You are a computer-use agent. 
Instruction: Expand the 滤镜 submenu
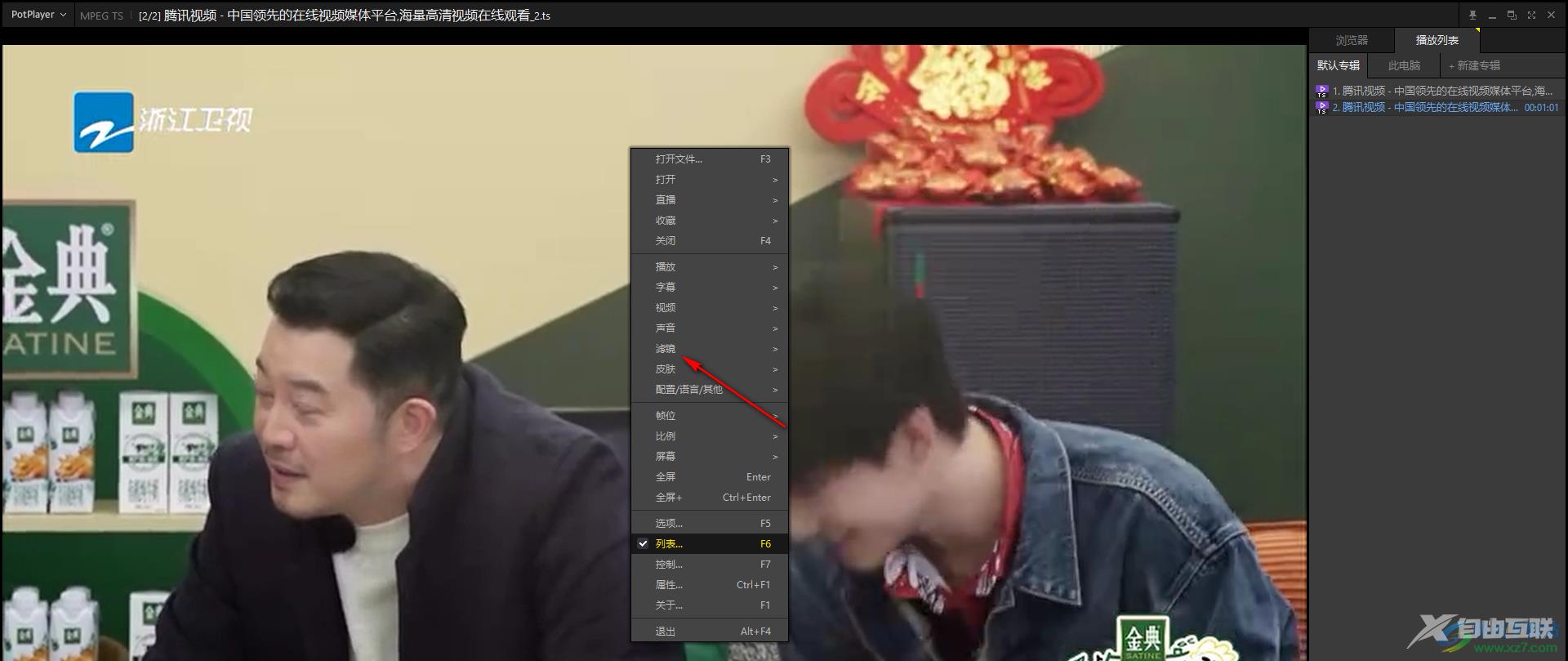pyautogui.click(x=709, y=348)
